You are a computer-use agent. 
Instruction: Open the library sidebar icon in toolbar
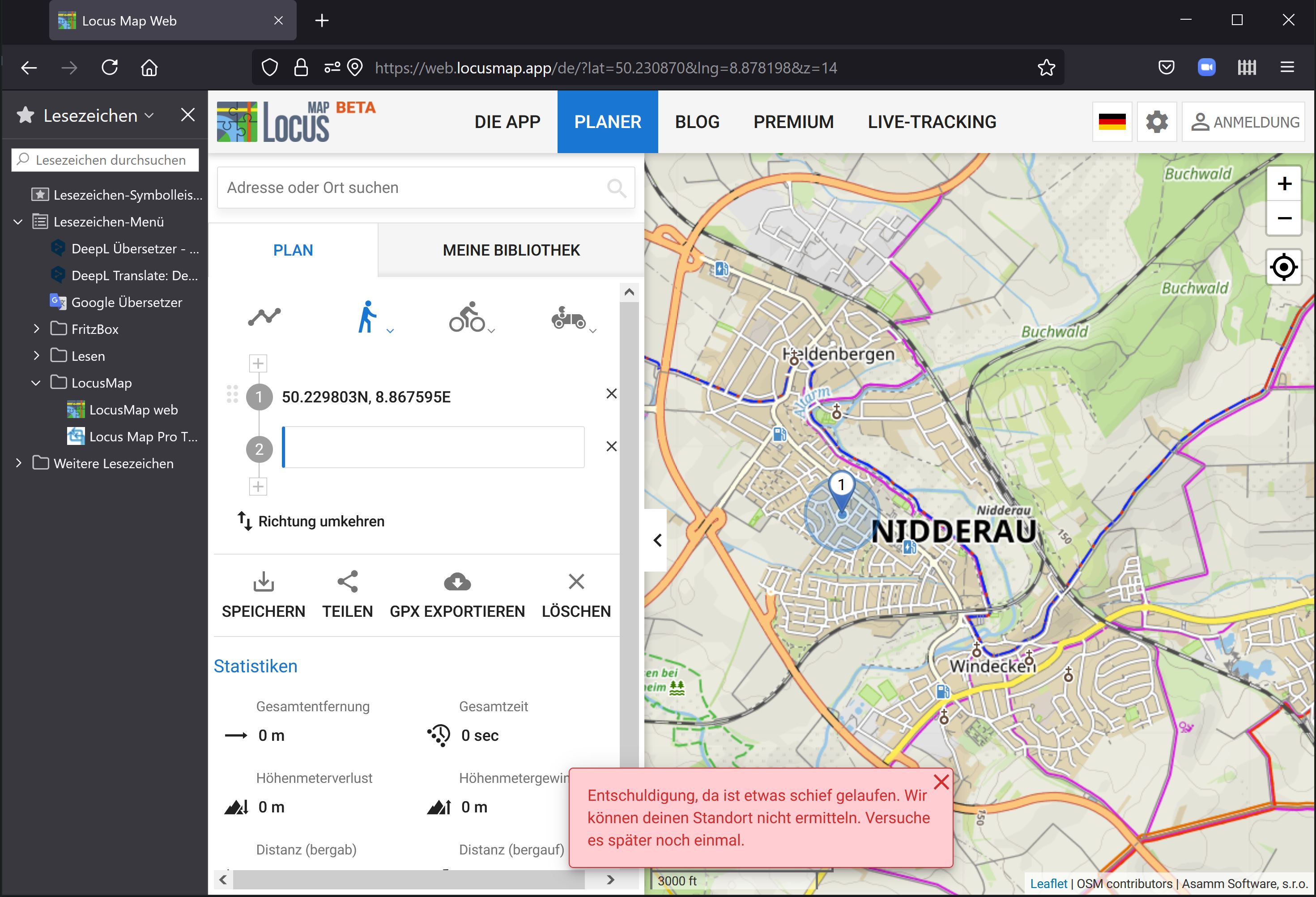point(1246,68)
